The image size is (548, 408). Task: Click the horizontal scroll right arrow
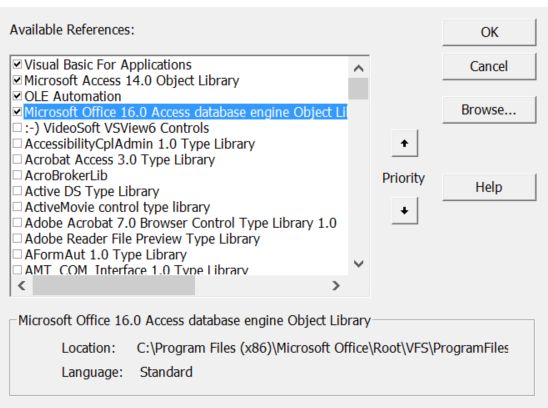point(336,286)
